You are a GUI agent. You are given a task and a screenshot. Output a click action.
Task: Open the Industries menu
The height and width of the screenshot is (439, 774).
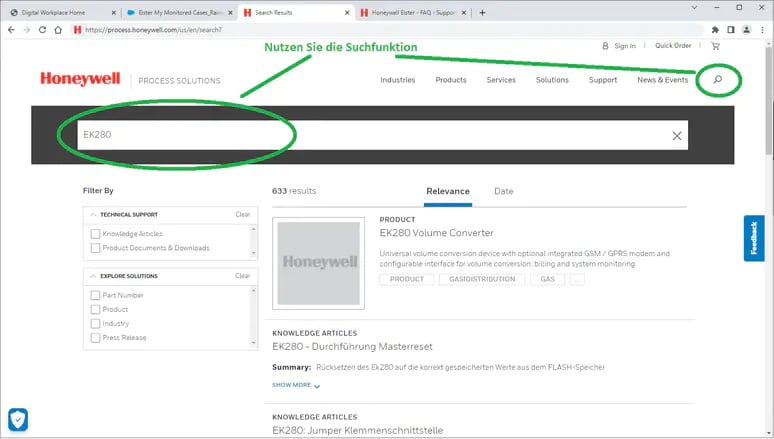pos(397,80)
